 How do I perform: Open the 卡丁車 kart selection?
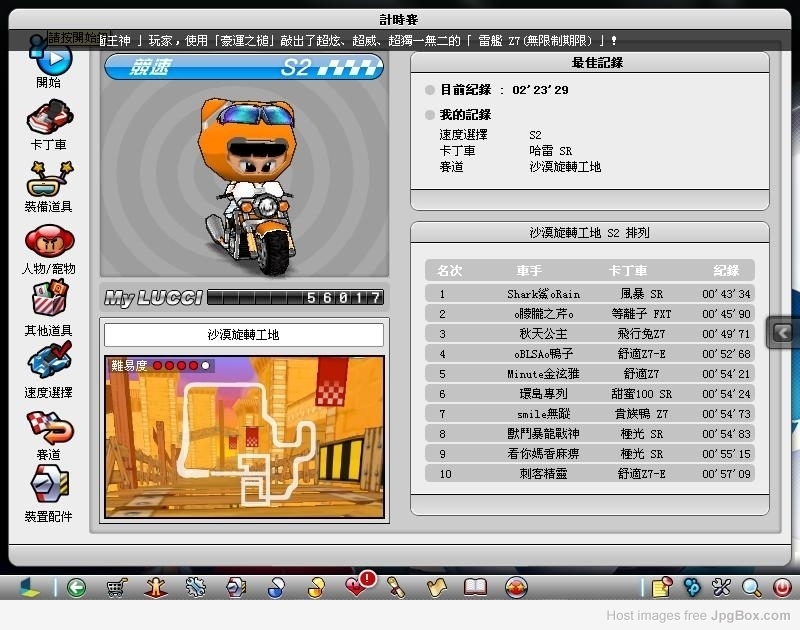point(48,120)
